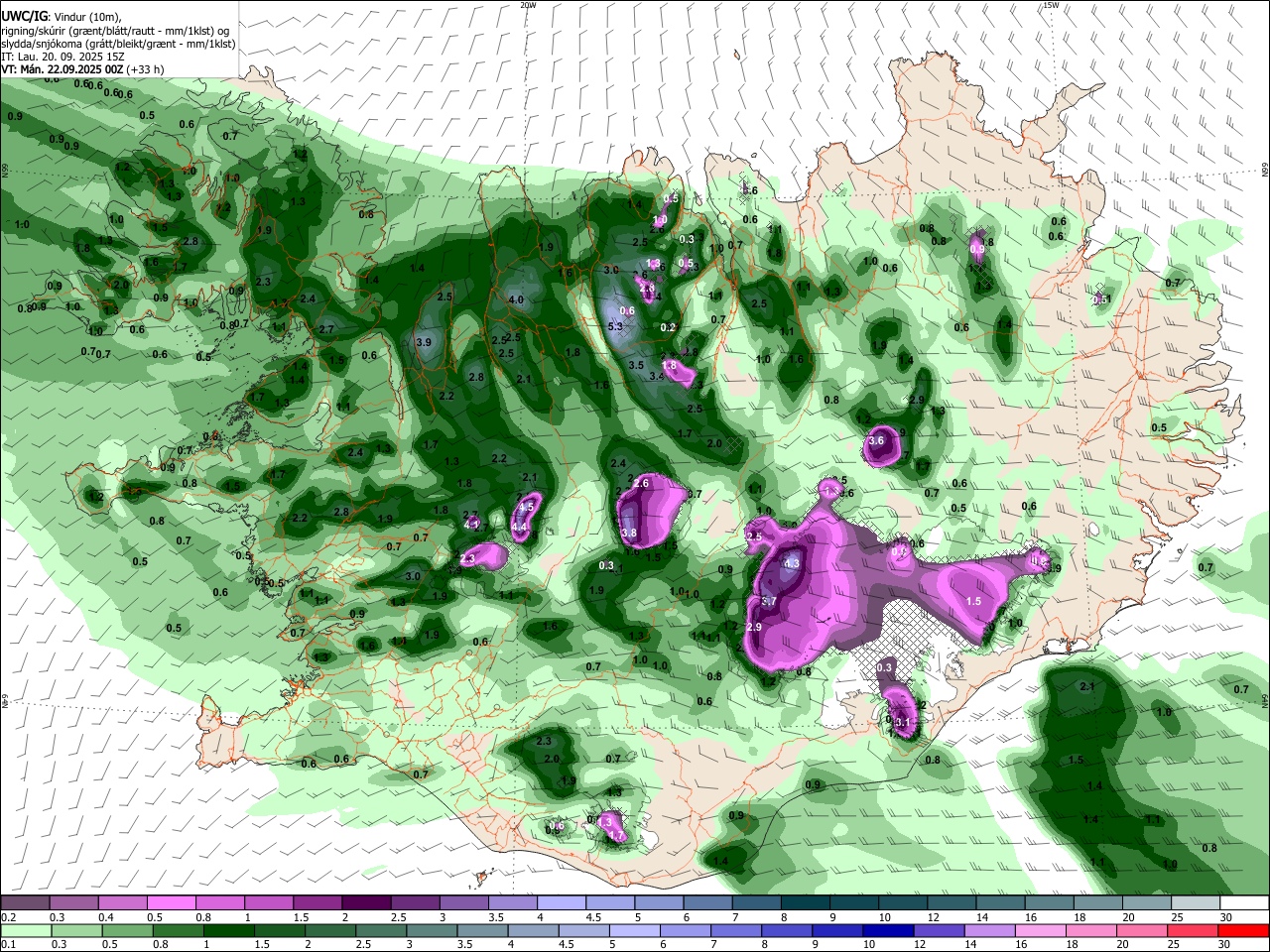Click the light pink bottom-row swatch between 16 and 18
Viewport: 1270px width, 952px height.
[x=1040, y=930]
